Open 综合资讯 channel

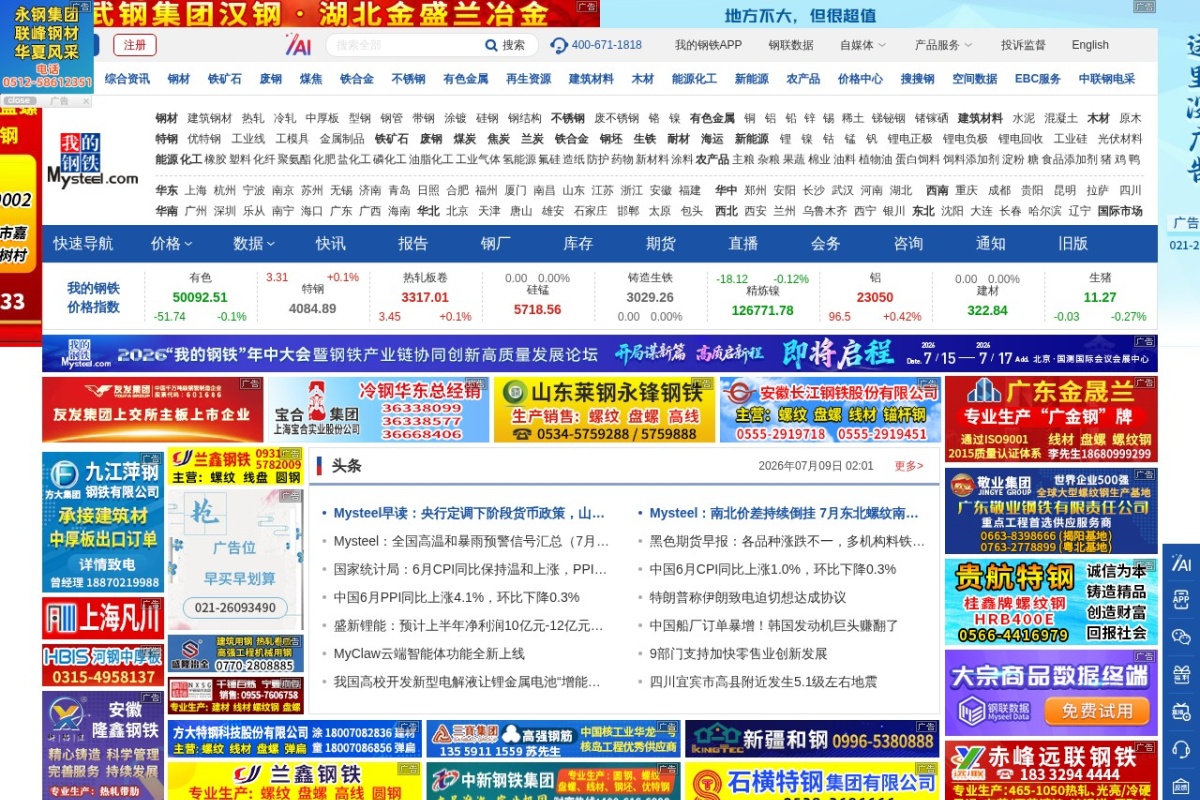(x=127, y=79)
